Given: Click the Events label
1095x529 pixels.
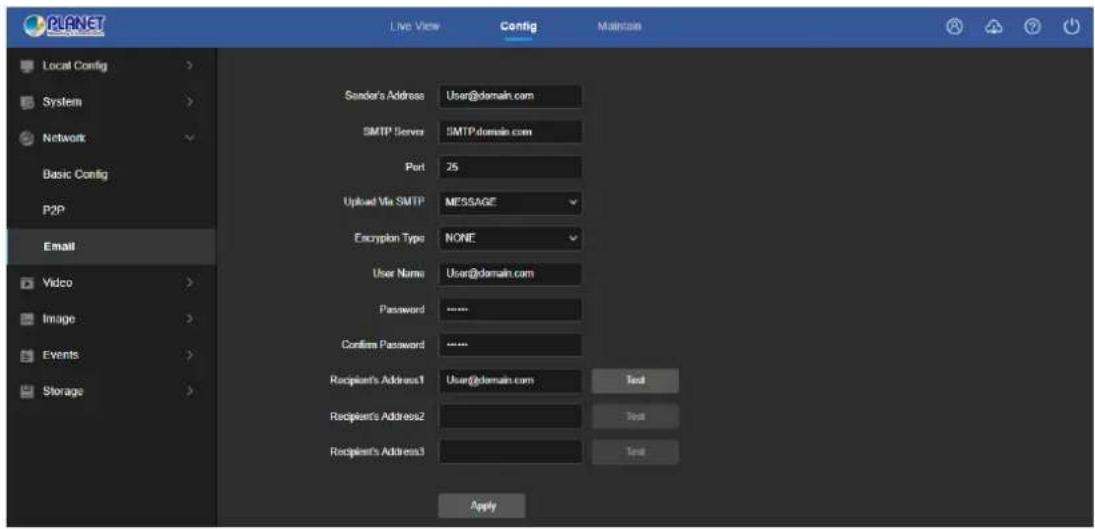Looking at the screenshot, I should [x=61, y=355].
